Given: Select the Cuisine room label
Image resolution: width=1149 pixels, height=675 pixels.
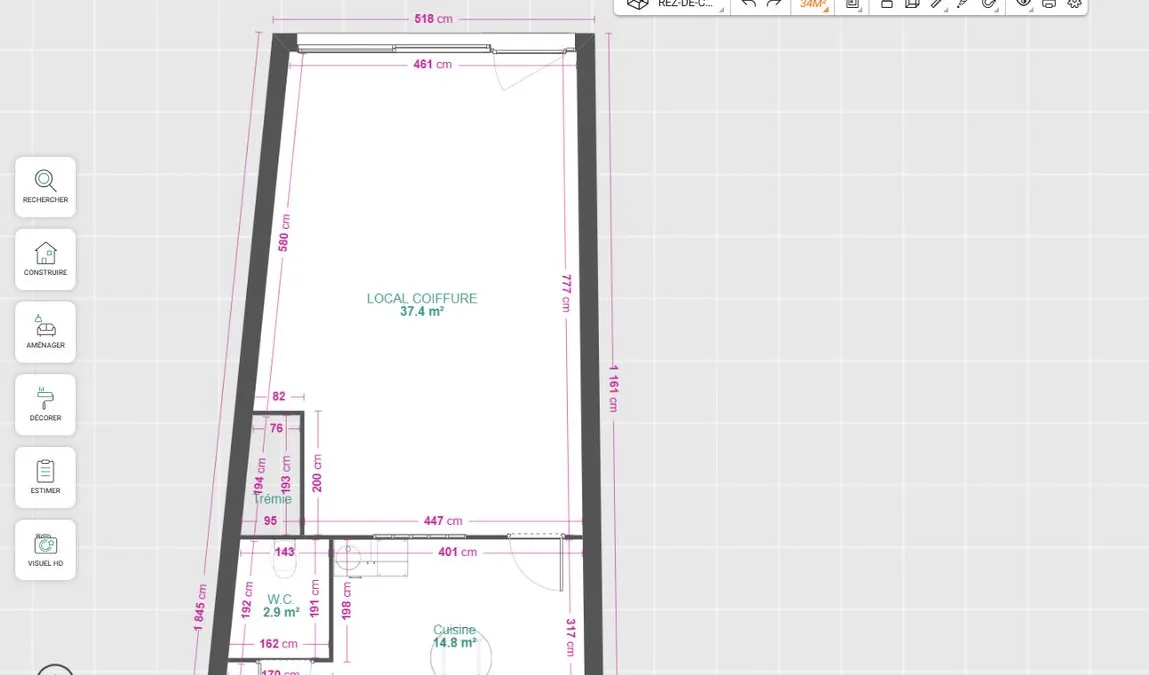Looking at the screenshot, I should 454,630.
